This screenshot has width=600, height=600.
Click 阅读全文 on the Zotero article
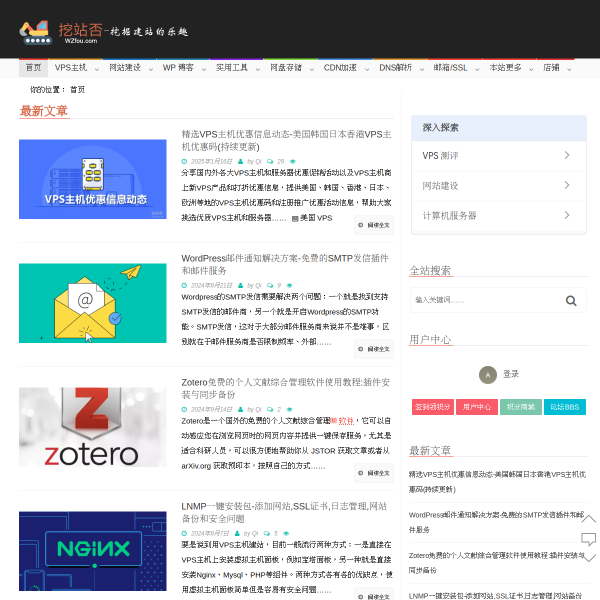[x=374, y=473]
